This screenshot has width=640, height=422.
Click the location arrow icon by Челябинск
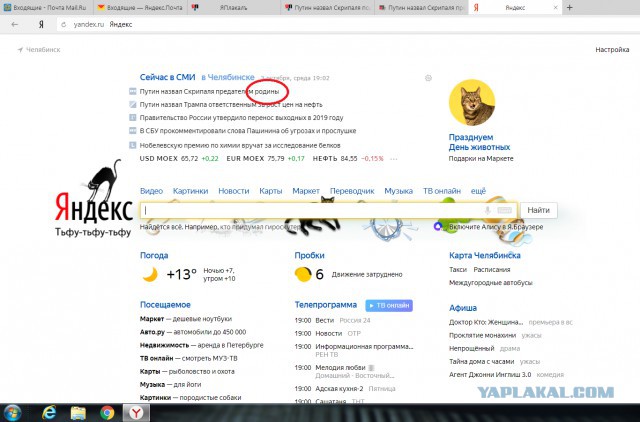[x=20, y=50]
